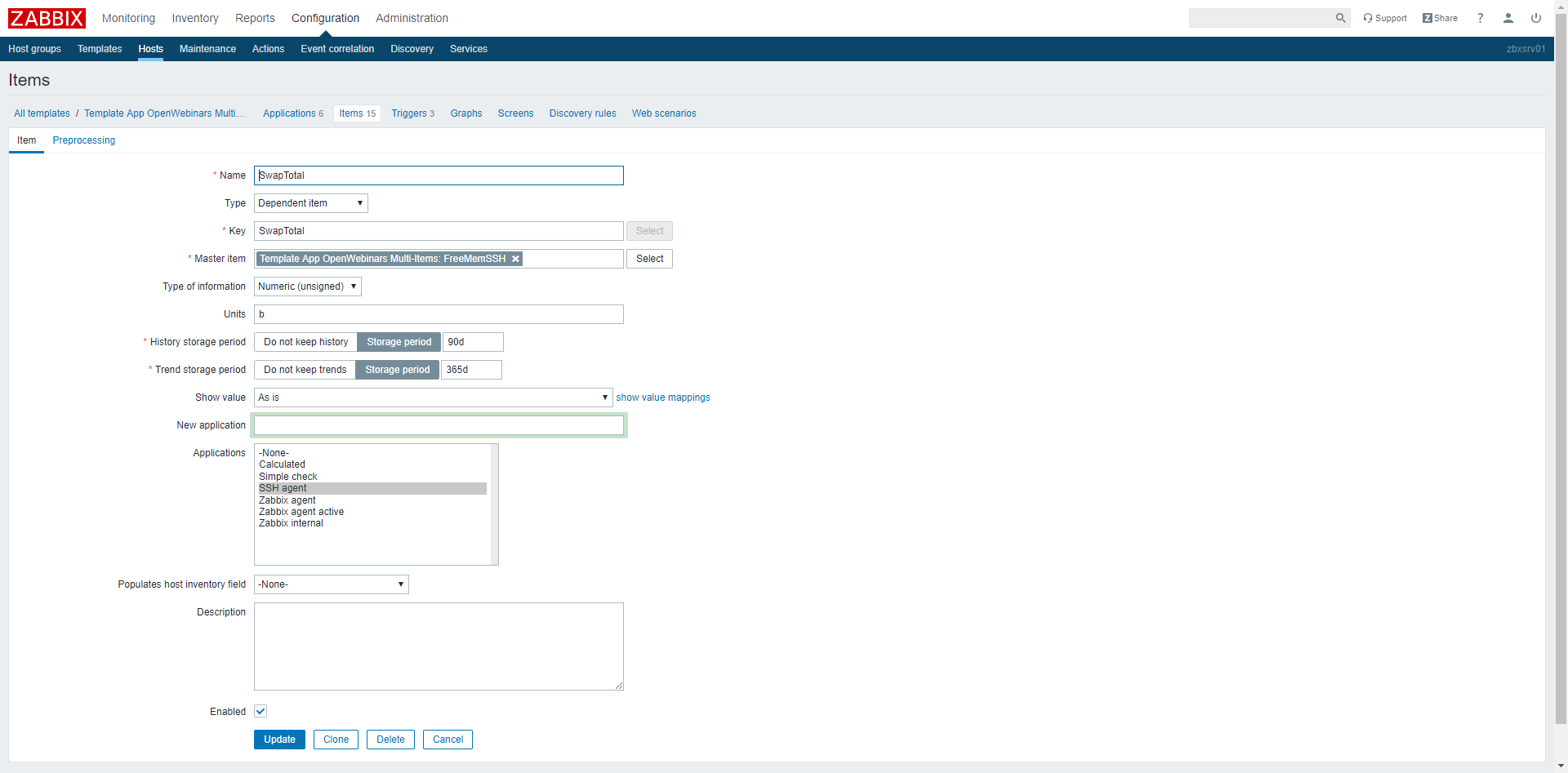Screen dimensions: 1568x773
Task: Click the Zabbix logo
Action: pyautogui.click(x=47, y=18)
